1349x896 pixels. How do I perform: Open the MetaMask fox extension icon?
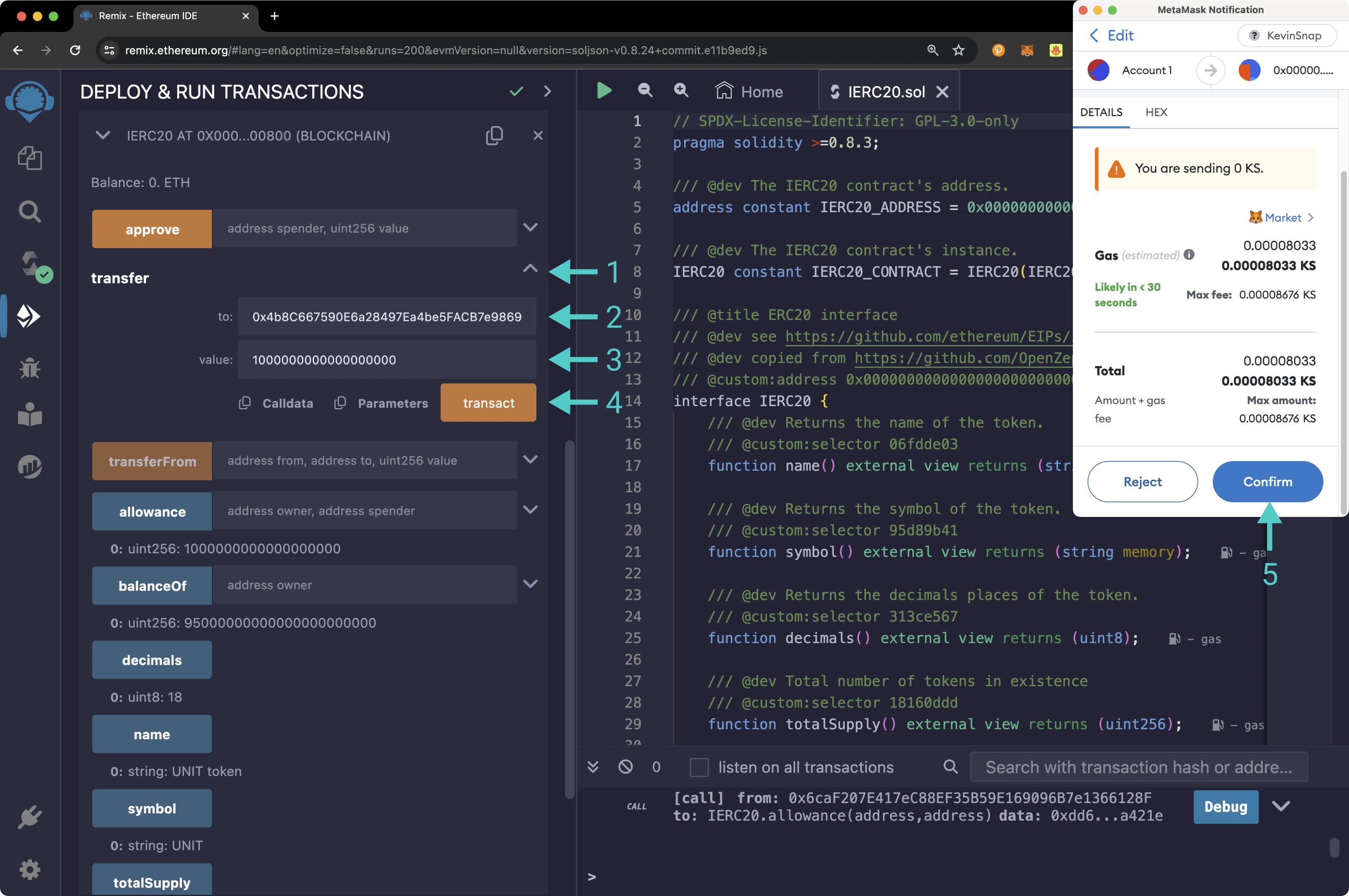pyautogui.click(x=1027, y=50)
